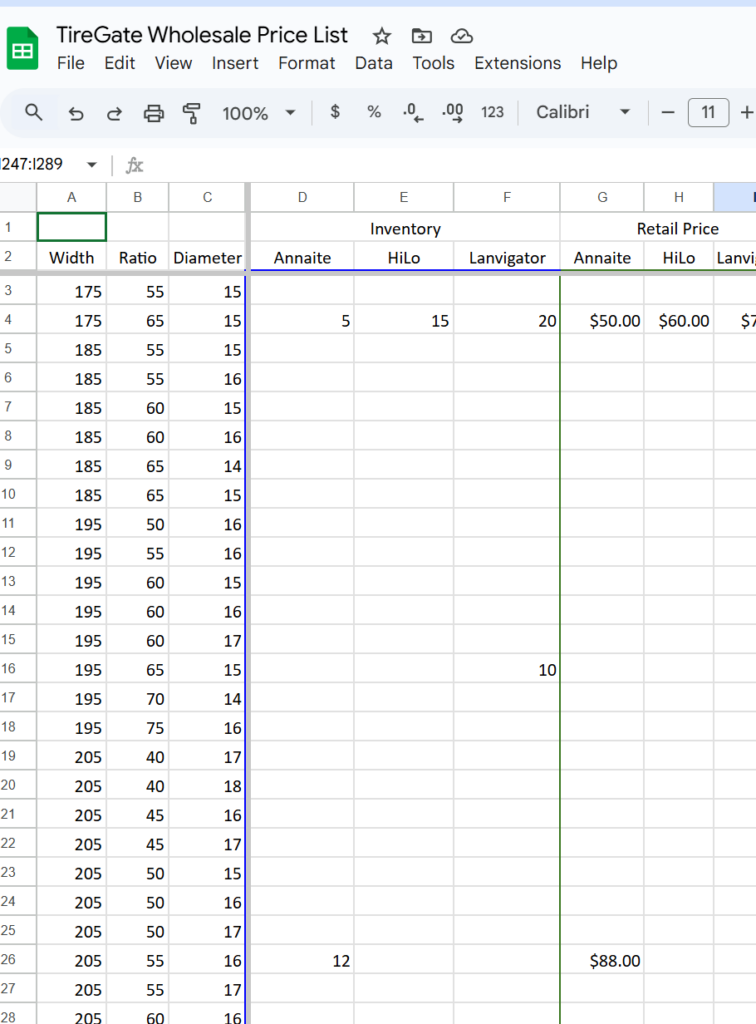Image resolution: width=756 pixels, height=1024 pixels.
Task: Click the name box showing 247:I289
Action: (x=32, y=164)
